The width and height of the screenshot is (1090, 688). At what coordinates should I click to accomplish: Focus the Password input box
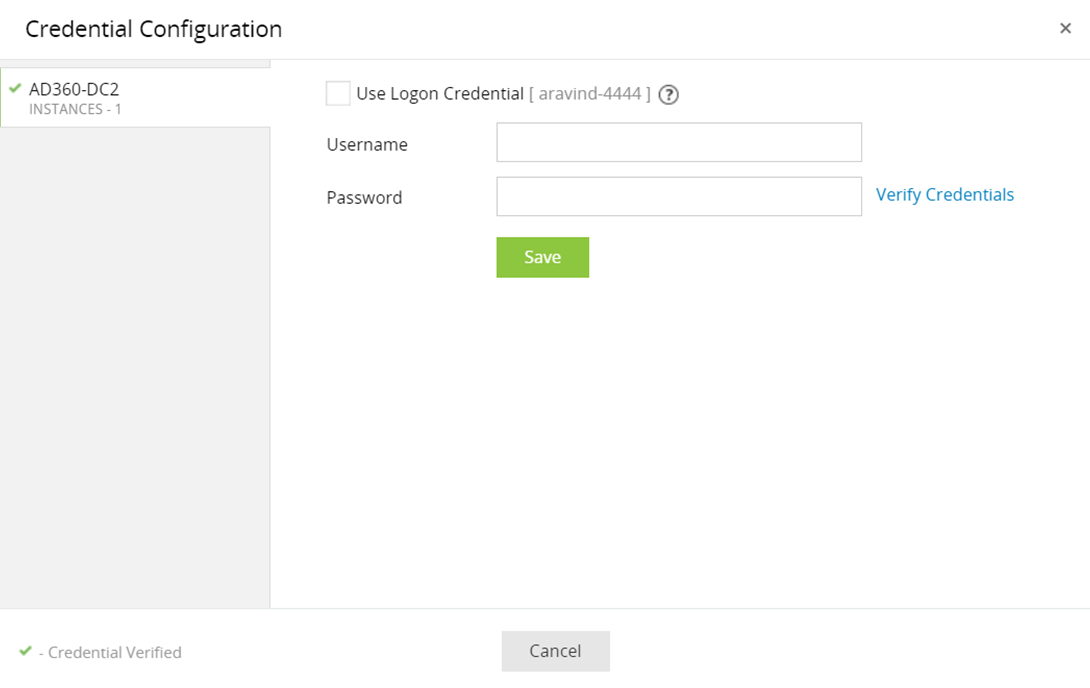pyautogui.click(x=678, y=196)
